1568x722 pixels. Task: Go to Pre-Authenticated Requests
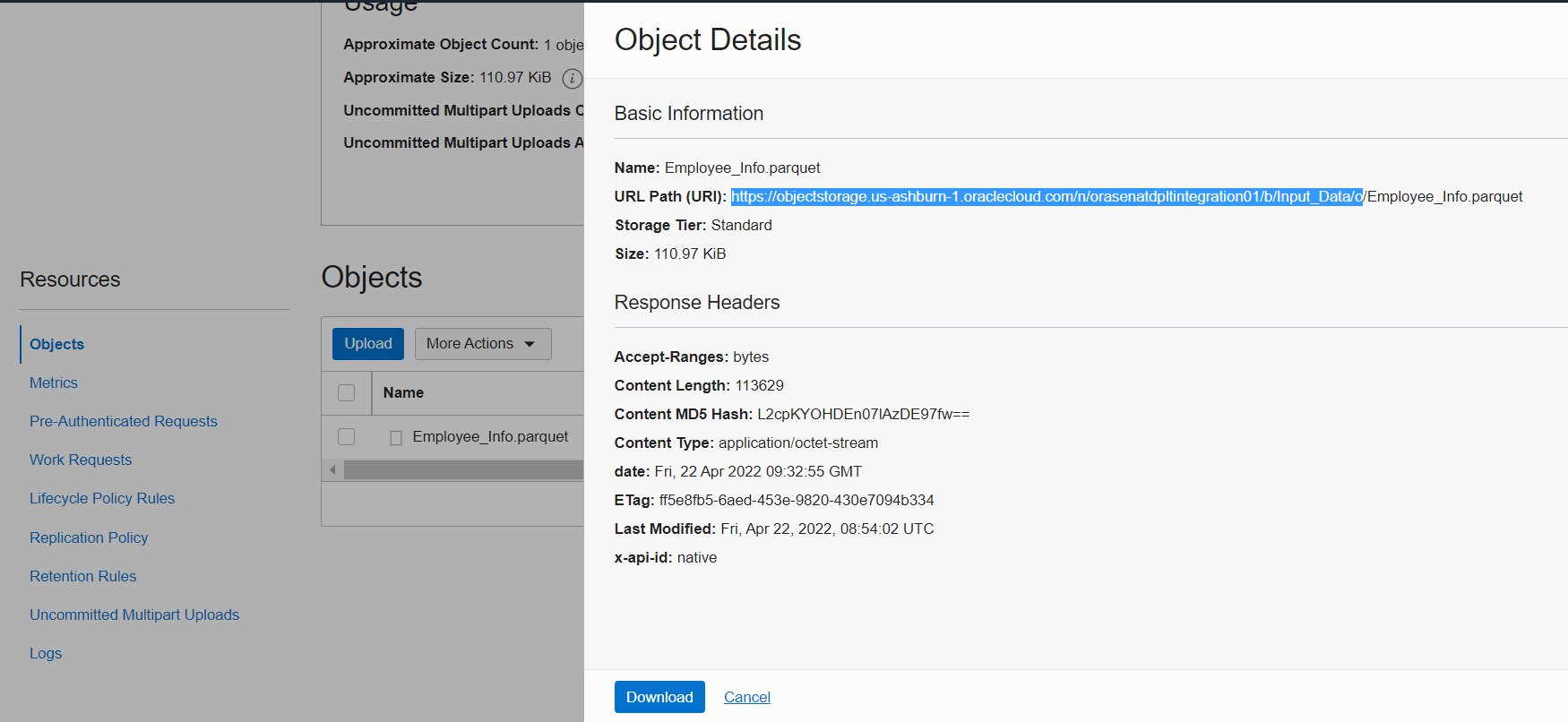point(124,421)
